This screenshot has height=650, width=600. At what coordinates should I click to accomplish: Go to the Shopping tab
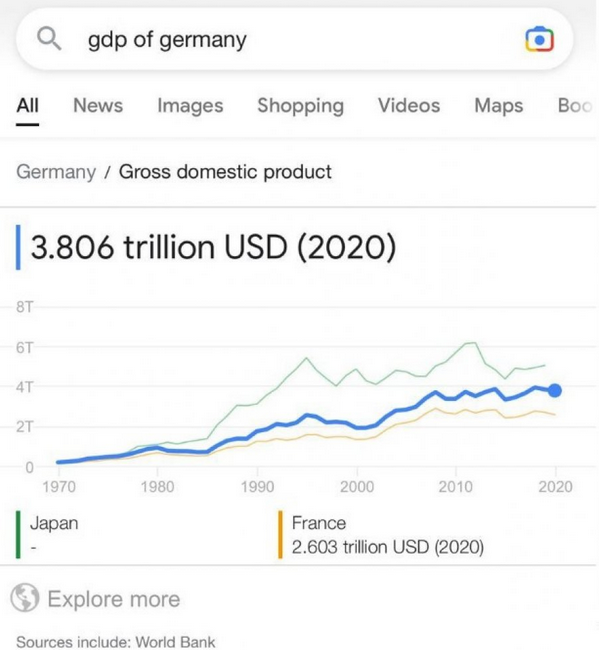point(300,106)
